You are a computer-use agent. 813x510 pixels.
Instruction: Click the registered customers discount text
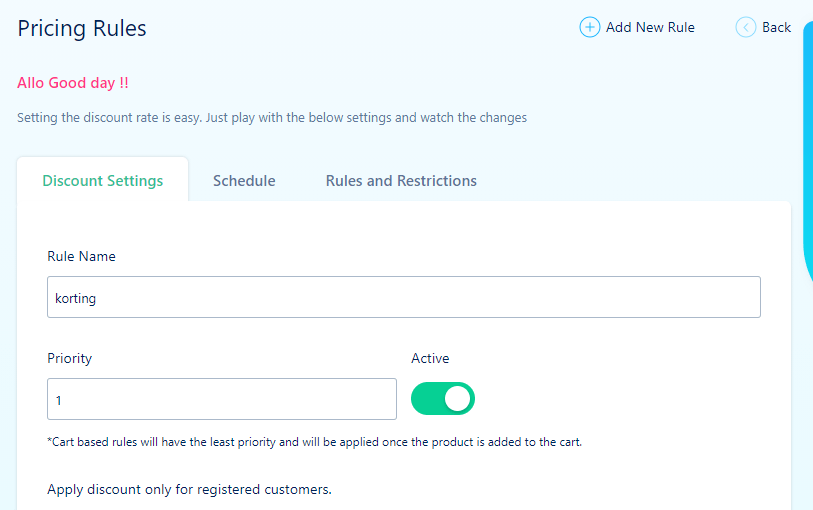[x=189, y=489]
